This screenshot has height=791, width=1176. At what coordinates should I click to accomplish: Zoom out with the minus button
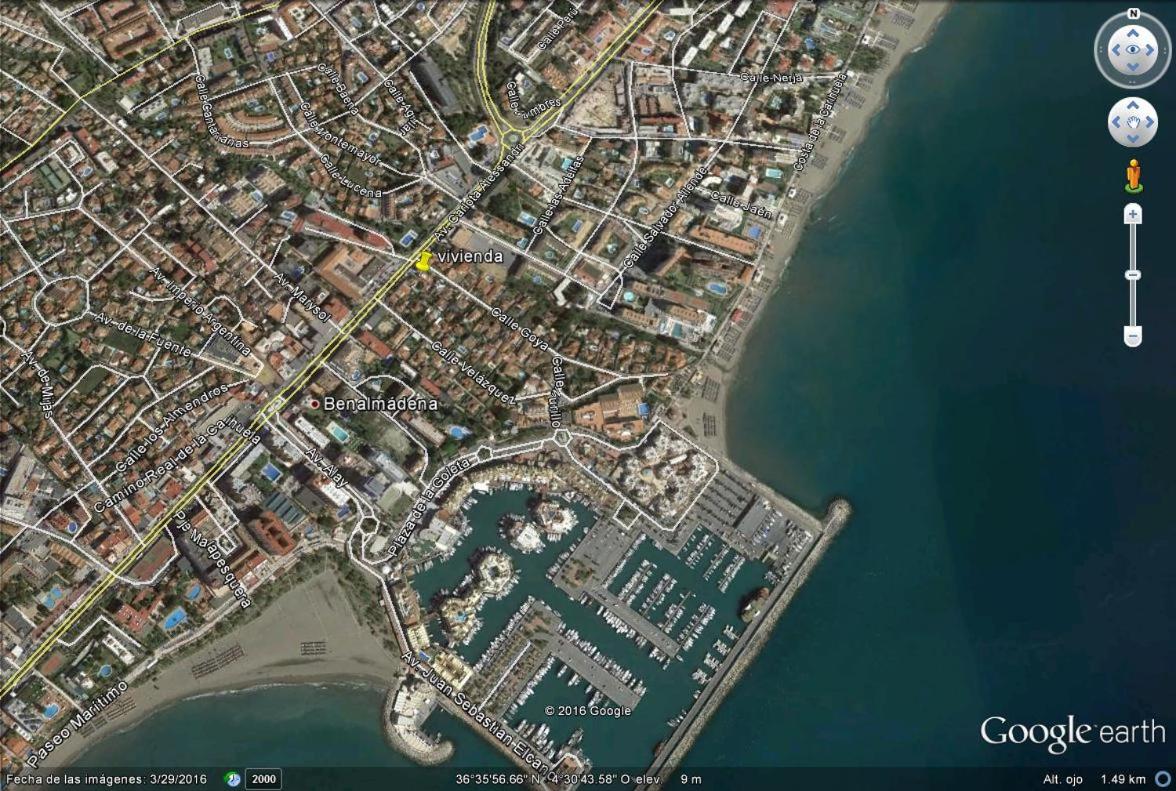click(x=1132, y=336)
